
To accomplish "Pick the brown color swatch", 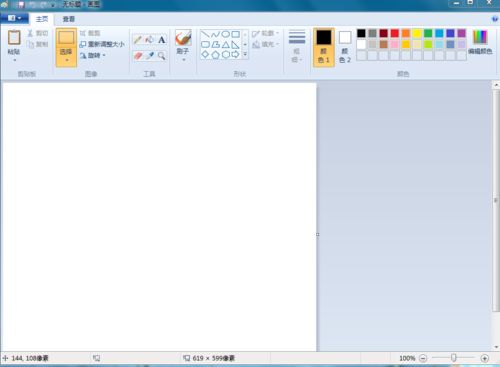I will click(x=384, y=44).
